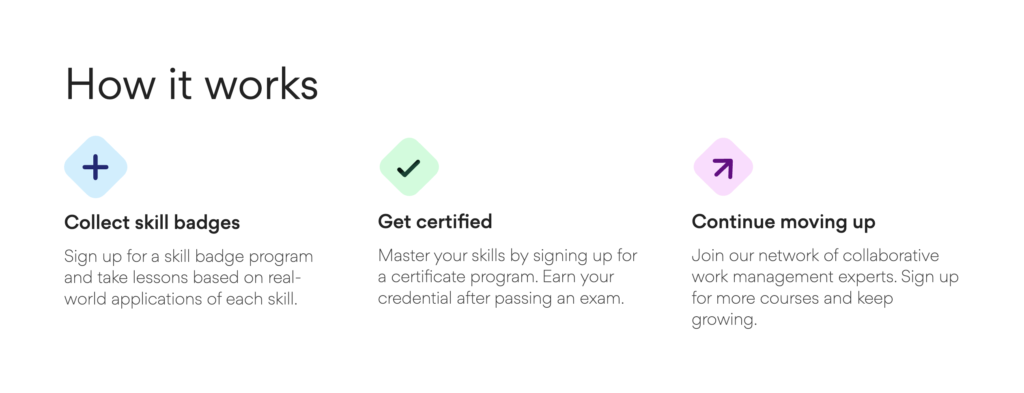Click the "Sign up for a skill badge program" line
The height and width of the screenshot is (393, 1024).
189,257
